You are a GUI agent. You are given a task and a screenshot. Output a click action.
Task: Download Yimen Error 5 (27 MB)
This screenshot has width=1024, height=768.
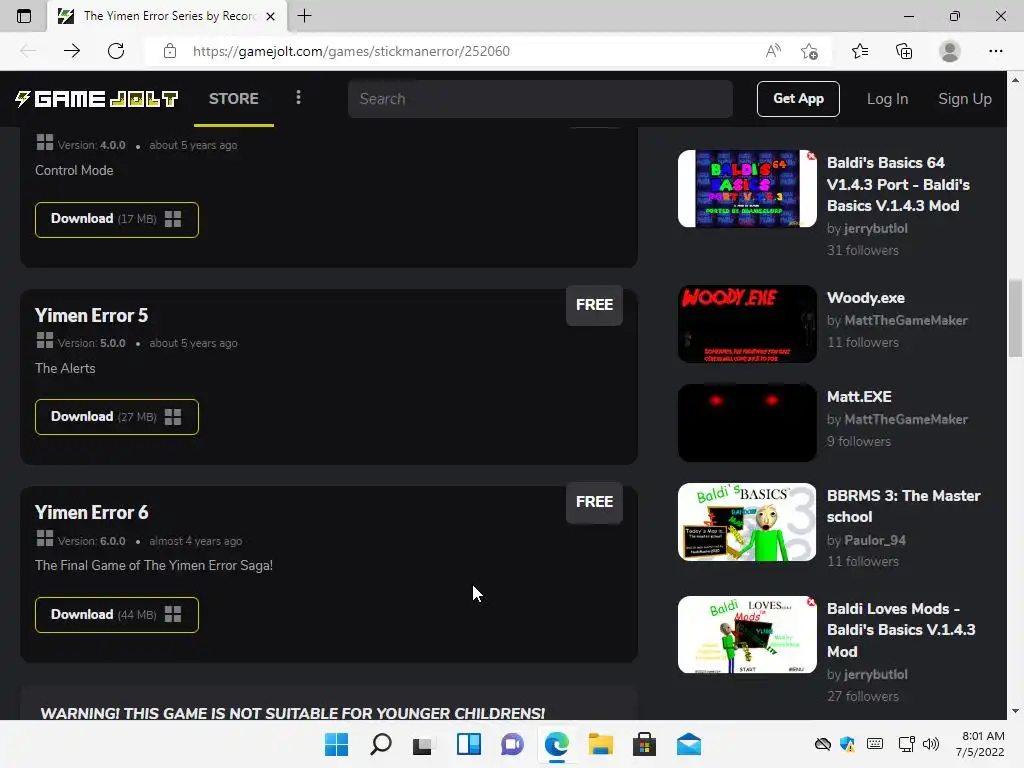pyautogui.click(x=117, y=417)
